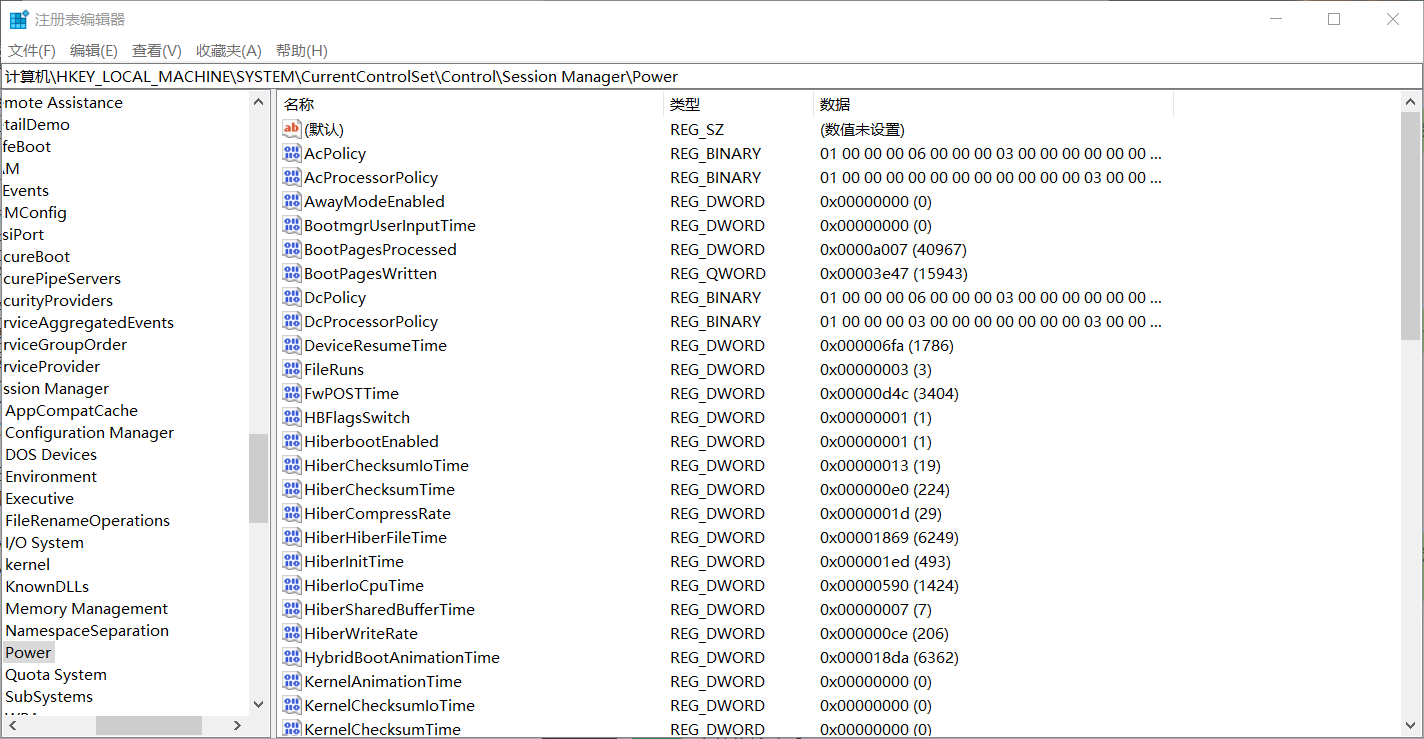Click the HiberHiberFileTime value icon

click(292, 537)
